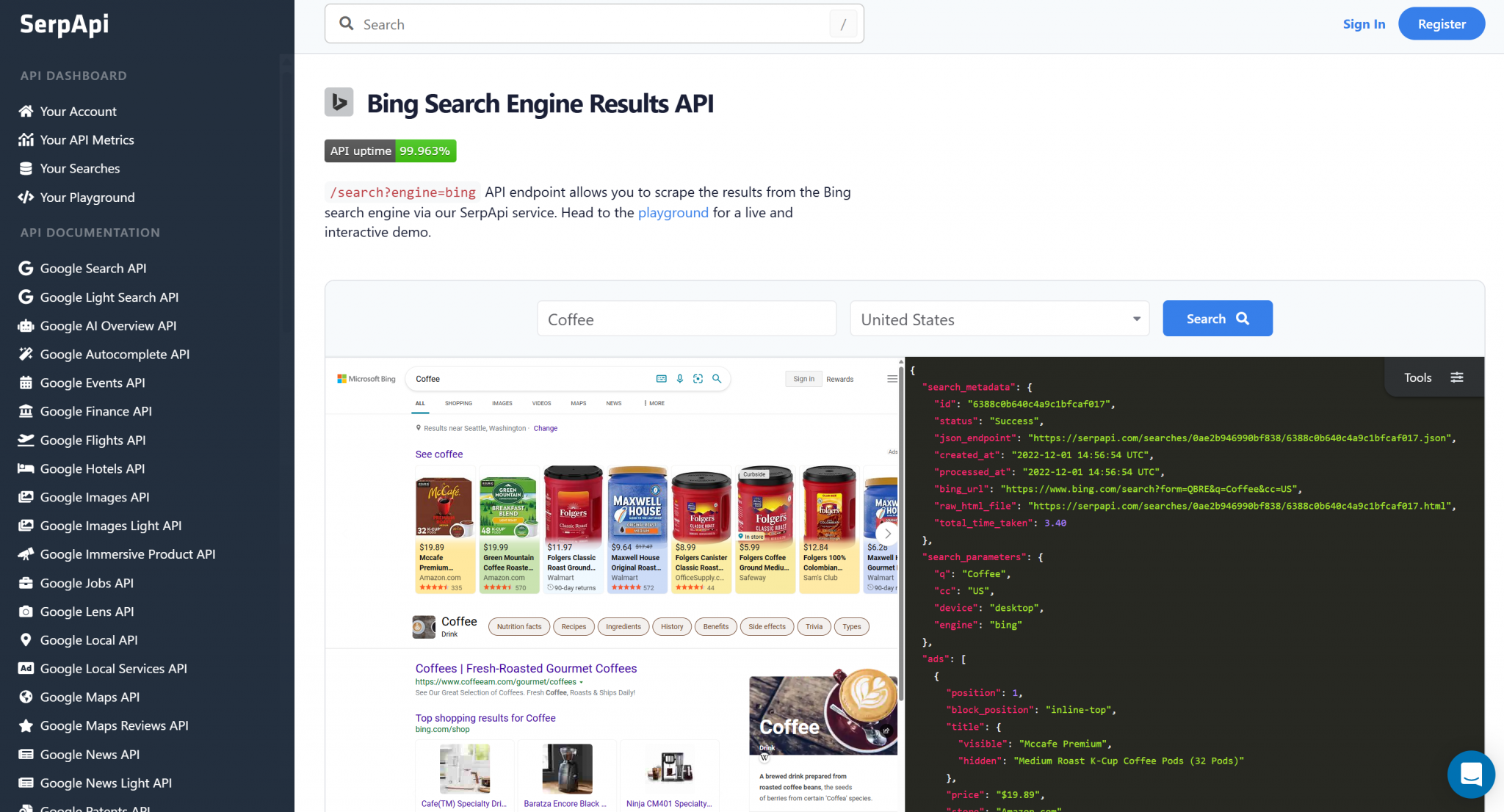Click inside the Coffee query input field
Viewport: 1504px width, 812px height.
[x=686, y=319]
